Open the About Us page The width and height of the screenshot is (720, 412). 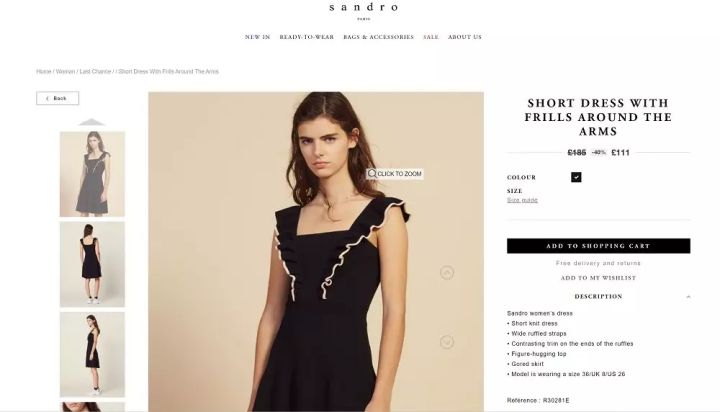[465, 37]
